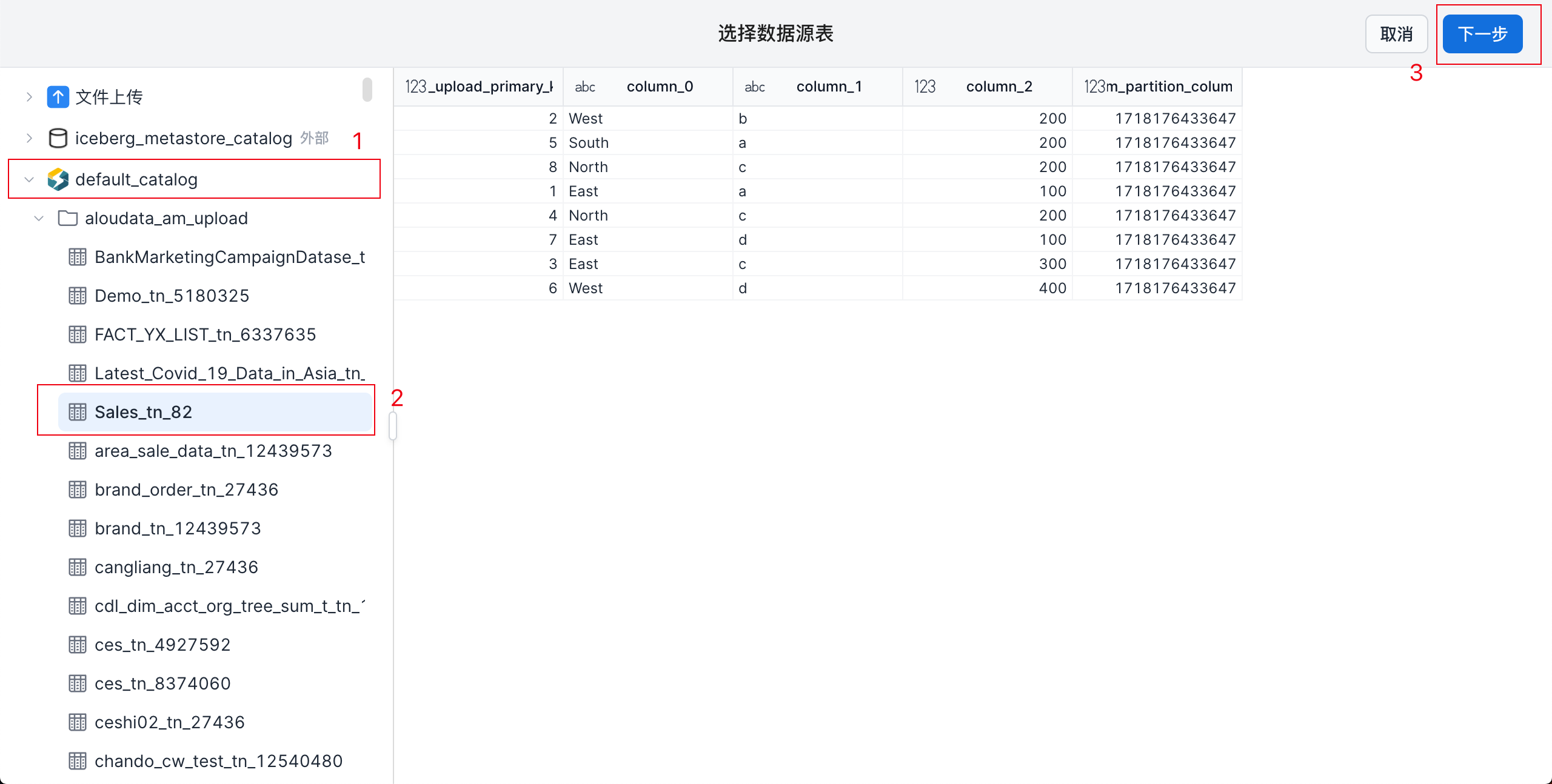This screenshot has width=1552, height=784.
Task: Click the tree panel vertical scrollbar thumb
Action: coord(367,90)
